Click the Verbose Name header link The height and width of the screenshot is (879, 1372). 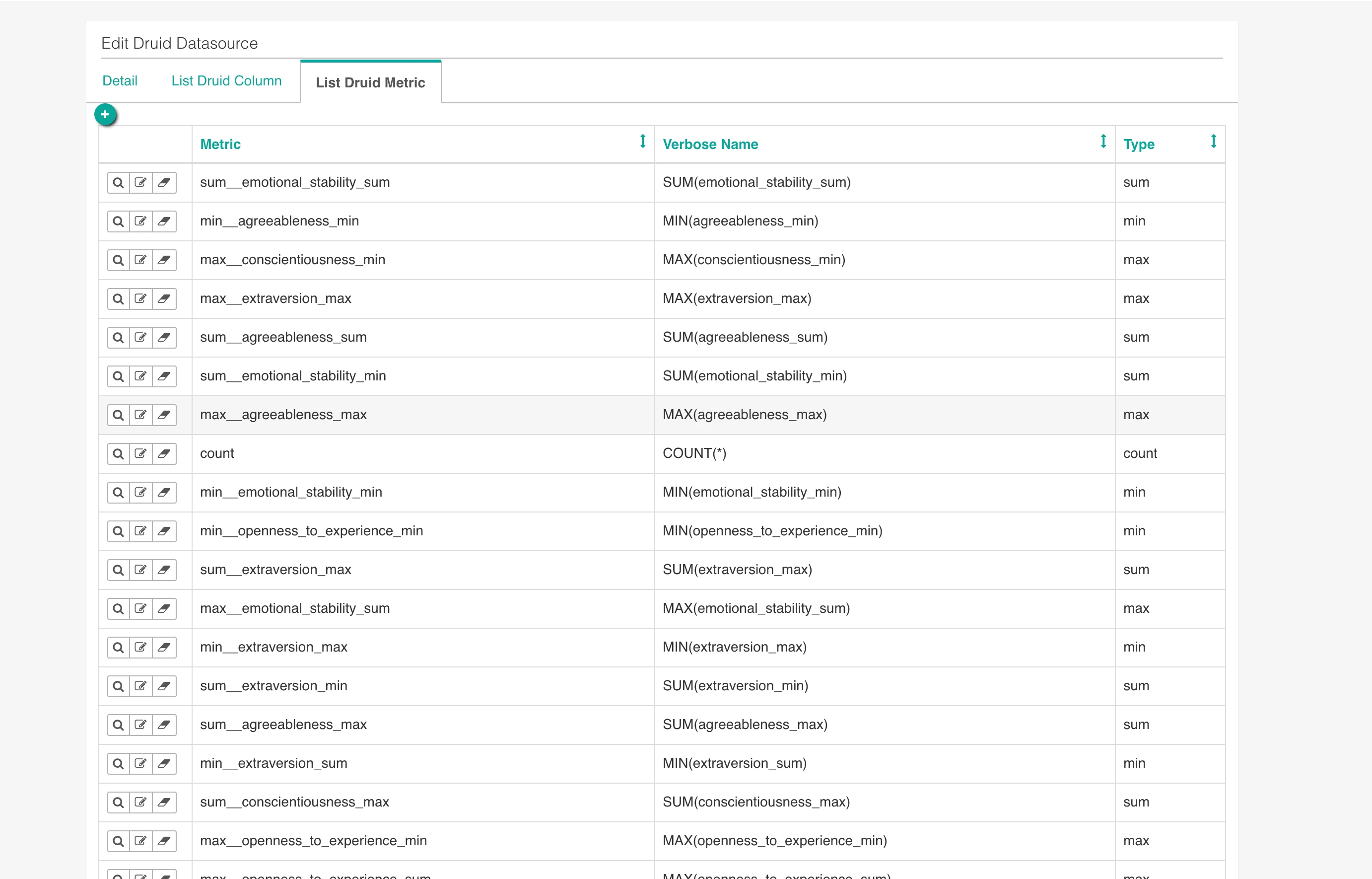710,145
